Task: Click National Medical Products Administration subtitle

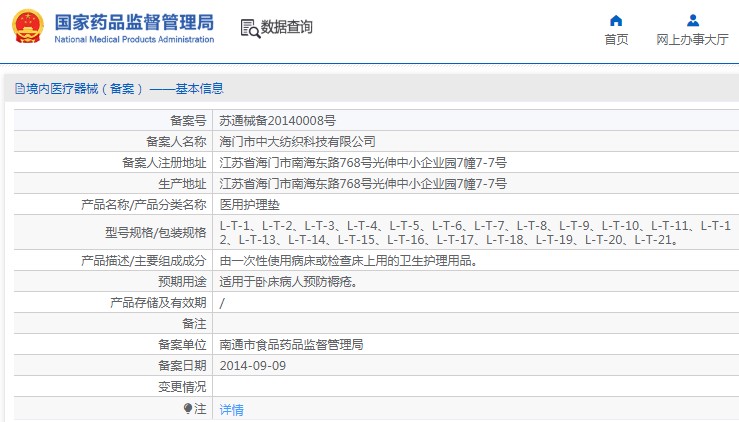Action: click(134, 40)
